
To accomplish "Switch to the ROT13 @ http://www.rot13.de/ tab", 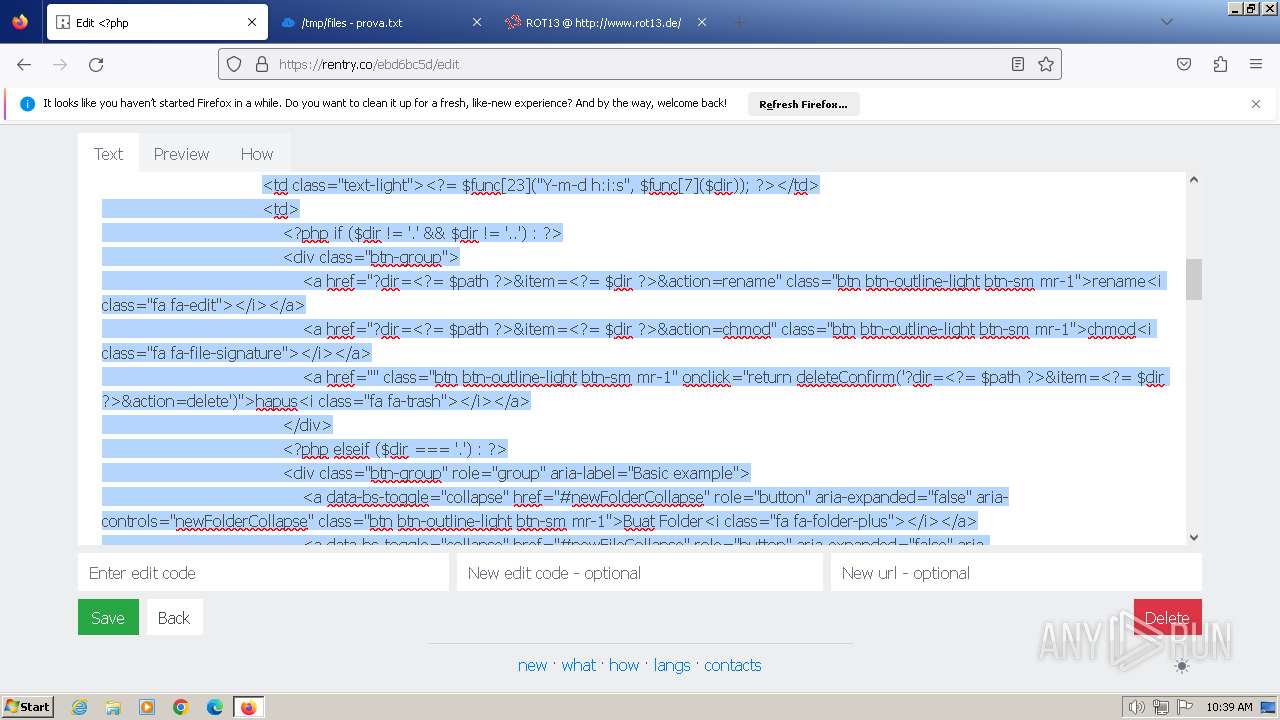I will click(606, 22).
